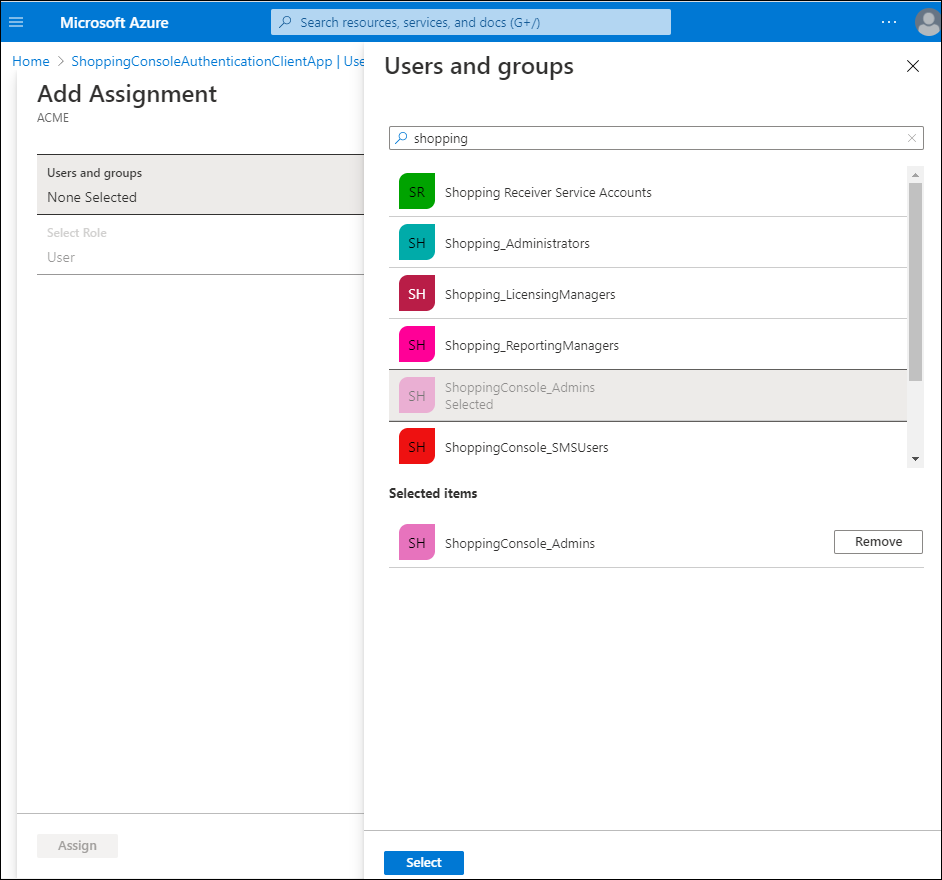Click the red ShoppingConsole_SMSUsers avatar

tap(416, 447)
